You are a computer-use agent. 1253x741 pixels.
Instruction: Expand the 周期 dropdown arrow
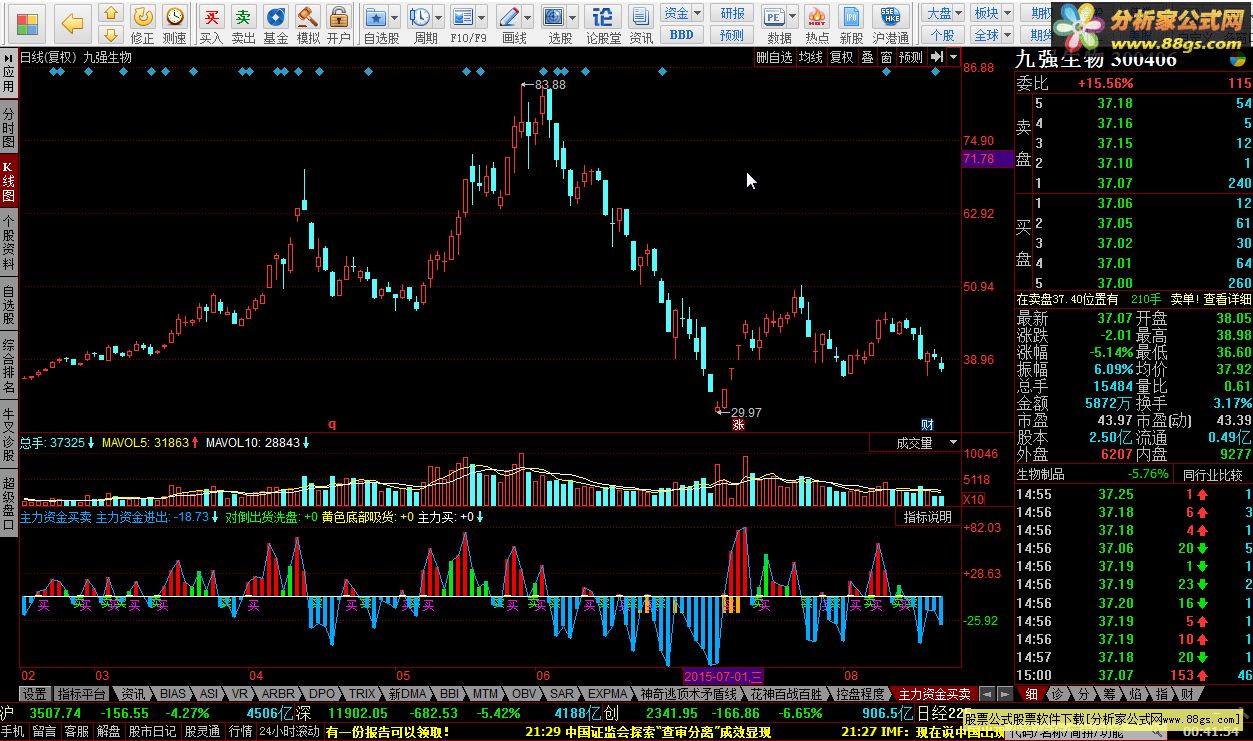pyautogui.click(x=439, y=17)
